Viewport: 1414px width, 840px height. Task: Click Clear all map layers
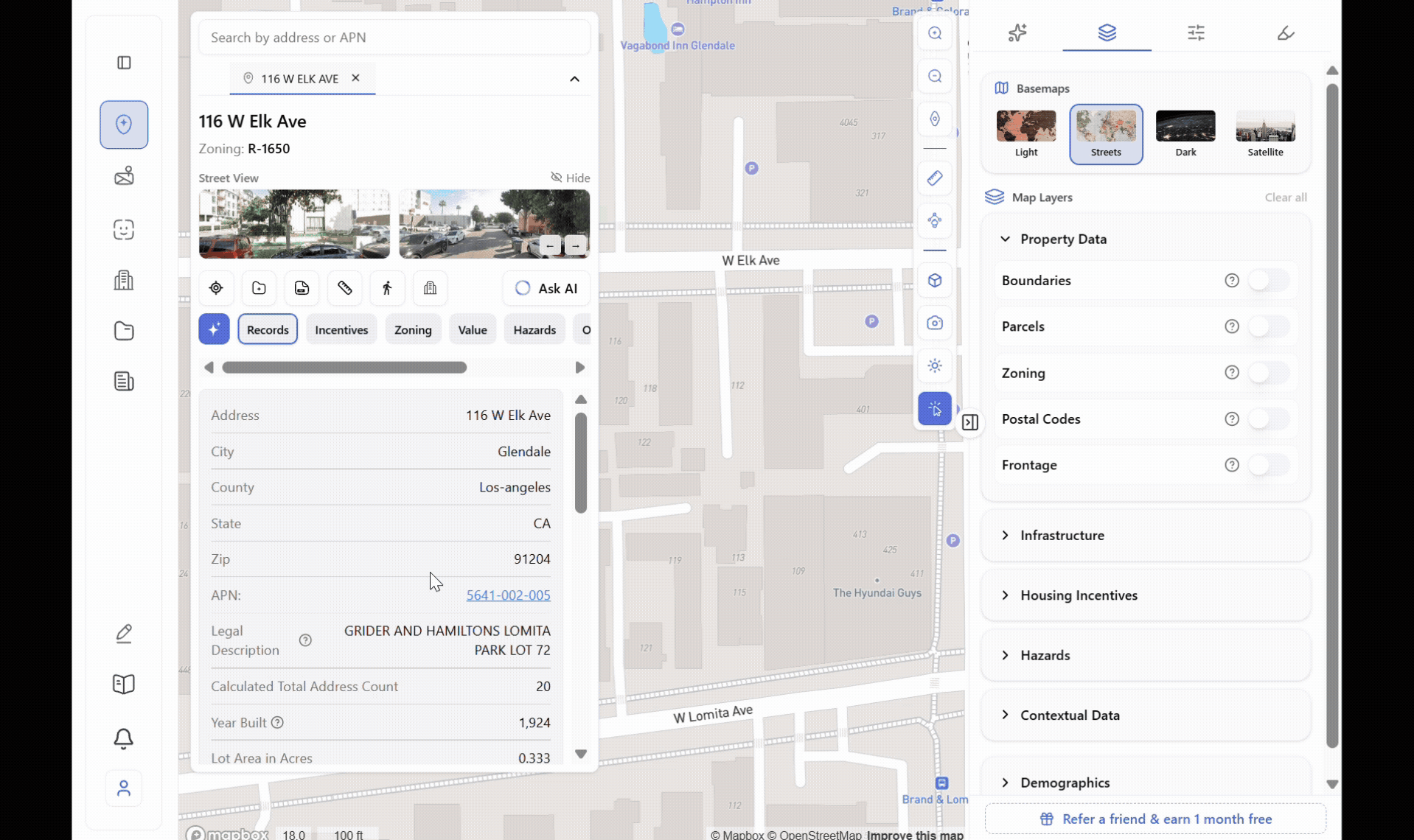(x=1286, y=197)
